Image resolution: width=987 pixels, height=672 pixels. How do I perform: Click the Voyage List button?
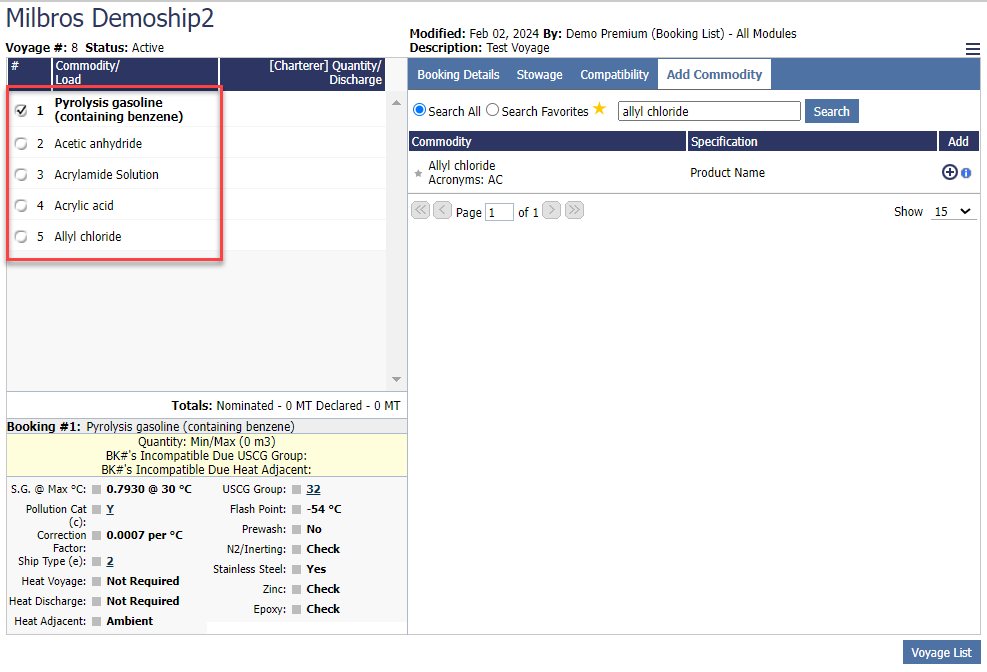tap(941, 652)
